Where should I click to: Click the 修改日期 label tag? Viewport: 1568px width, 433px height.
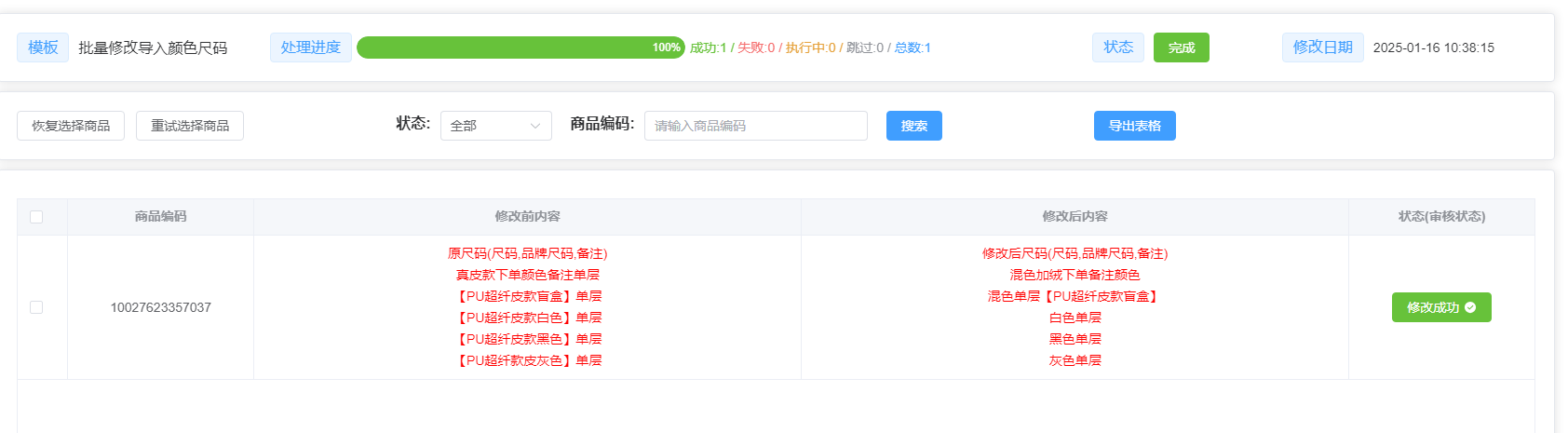[1322, 47]
